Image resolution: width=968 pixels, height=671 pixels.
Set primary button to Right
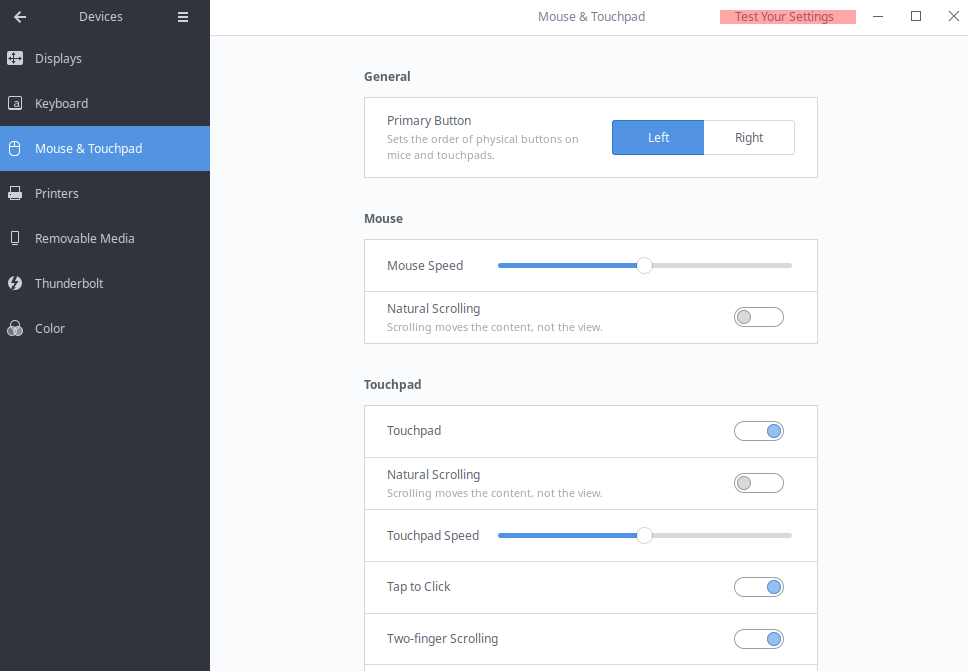pos(749,138)
